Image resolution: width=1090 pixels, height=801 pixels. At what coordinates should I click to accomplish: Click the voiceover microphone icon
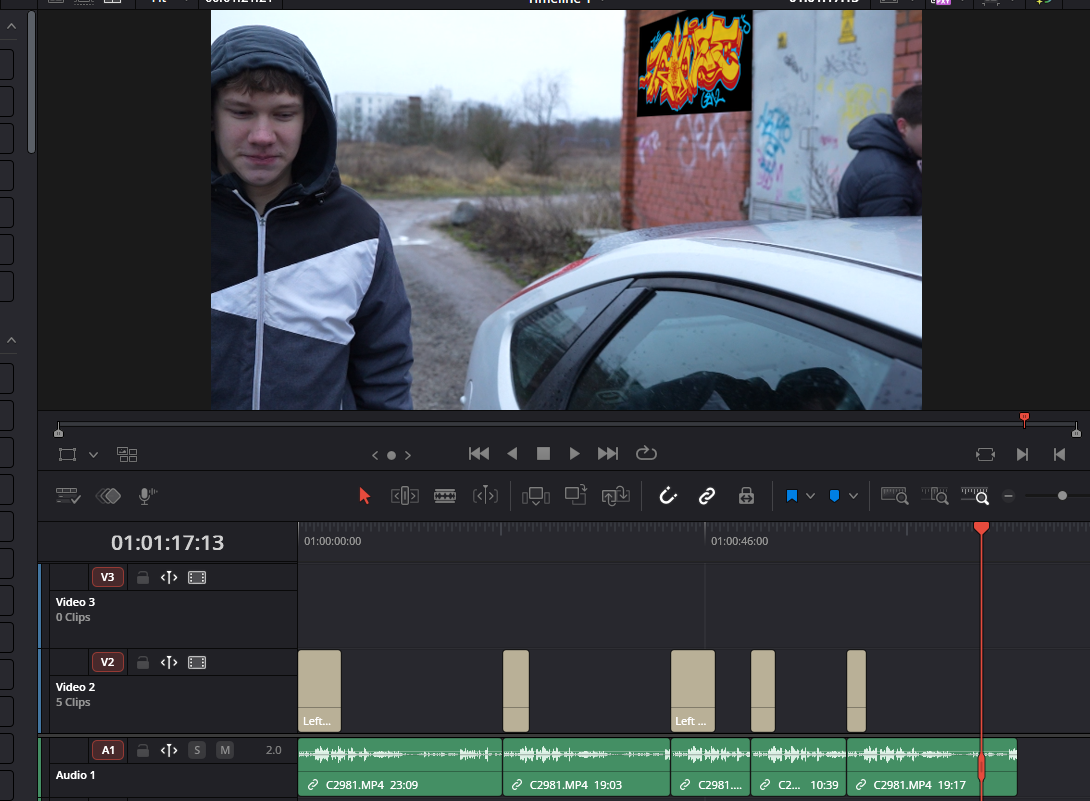147,496
